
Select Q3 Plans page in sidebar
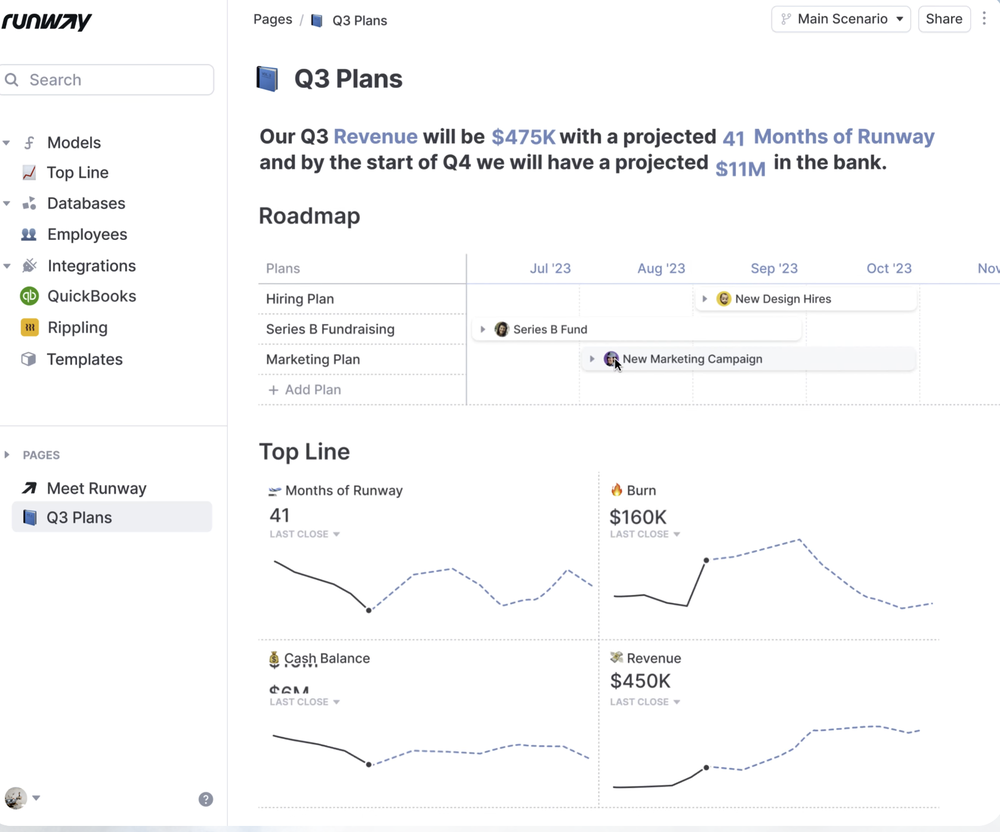click(x=79, y=517)
